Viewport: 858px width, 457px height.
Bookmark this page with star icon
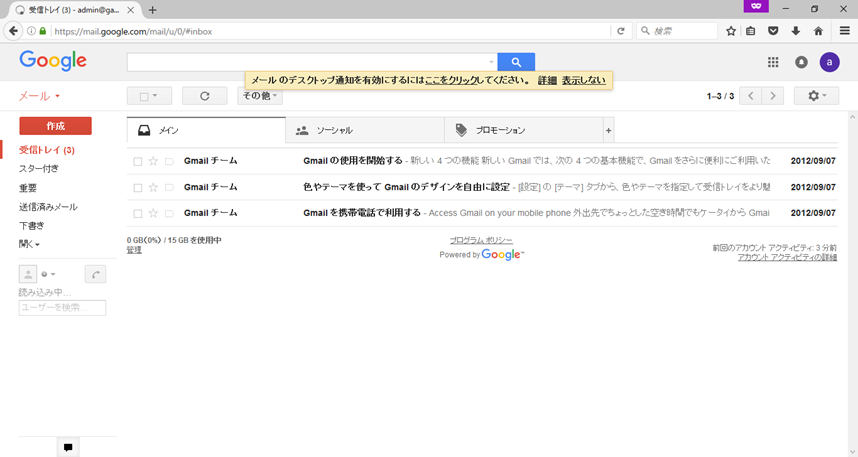click(x=731, y=31)
